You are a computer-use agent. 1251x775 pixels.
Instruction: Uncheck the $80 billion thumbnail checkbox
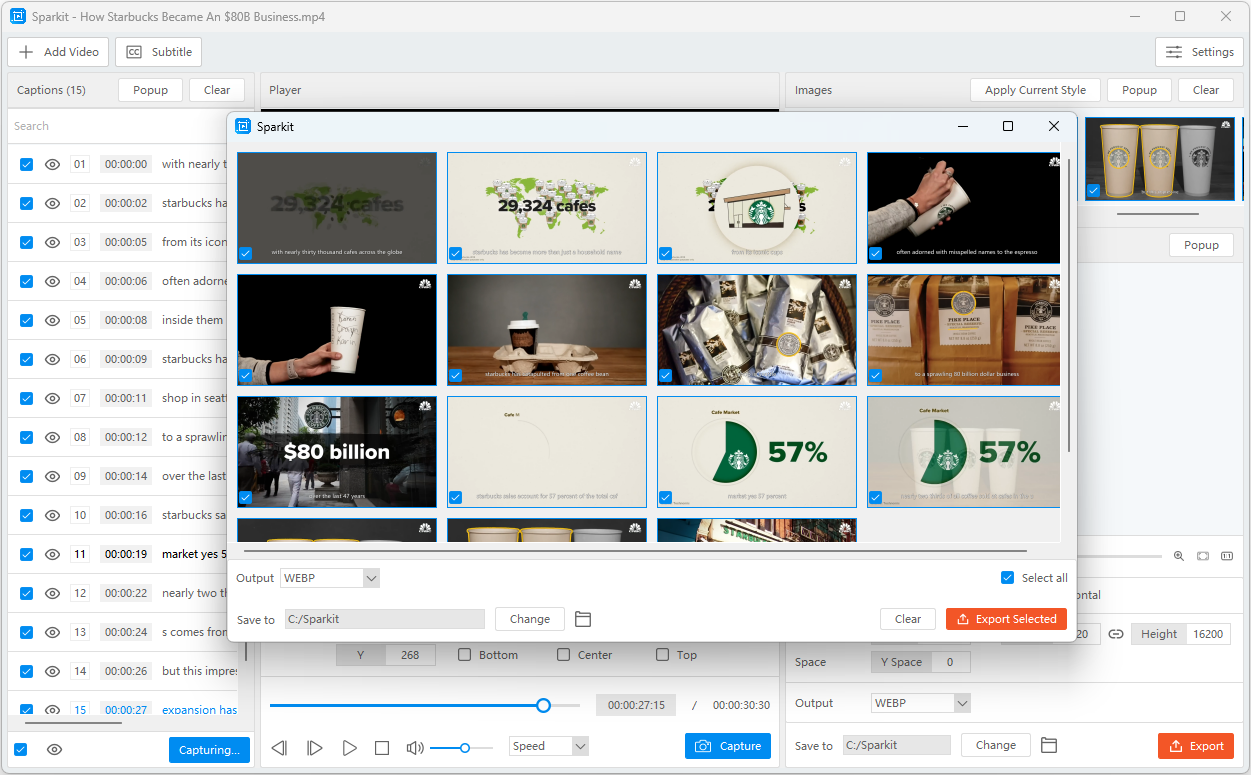coord(246,497)
